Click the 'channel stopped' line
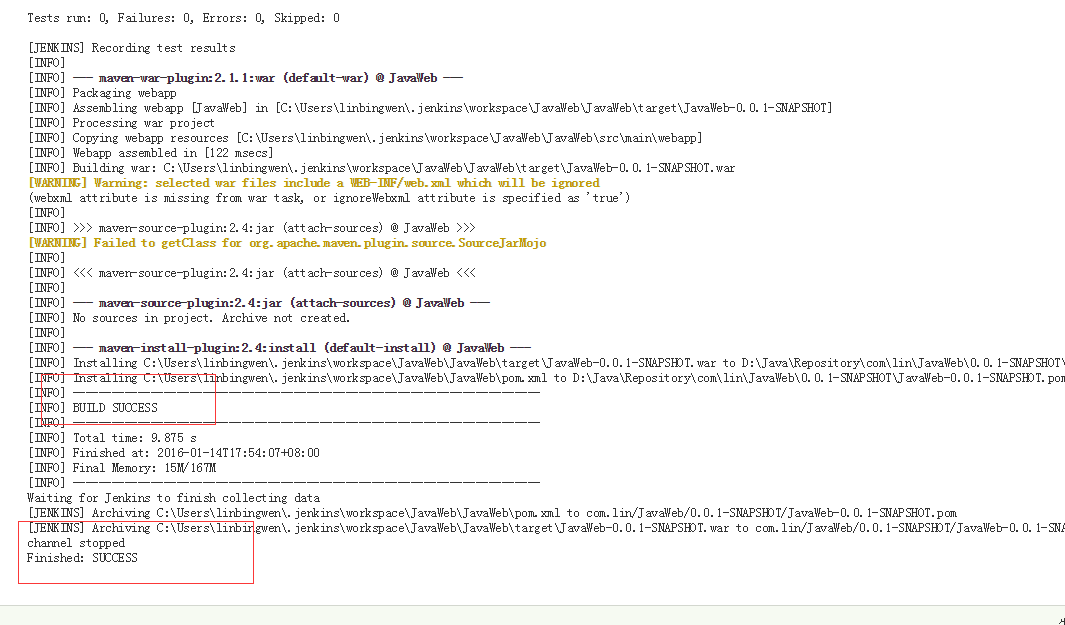The height and width of the screenshot is (625, 1065). click(76, 543)
